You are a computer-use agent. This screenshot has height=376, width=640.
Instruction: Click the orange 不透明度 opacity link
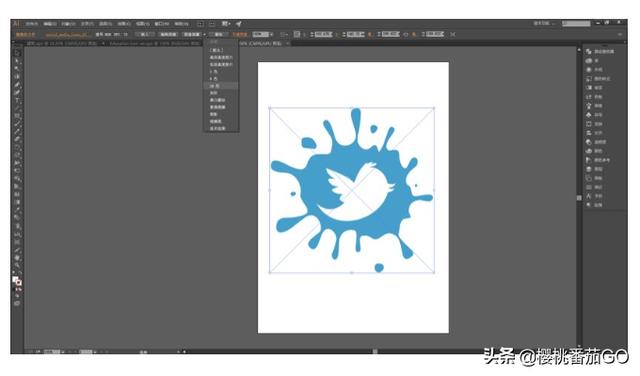[240, 34]
